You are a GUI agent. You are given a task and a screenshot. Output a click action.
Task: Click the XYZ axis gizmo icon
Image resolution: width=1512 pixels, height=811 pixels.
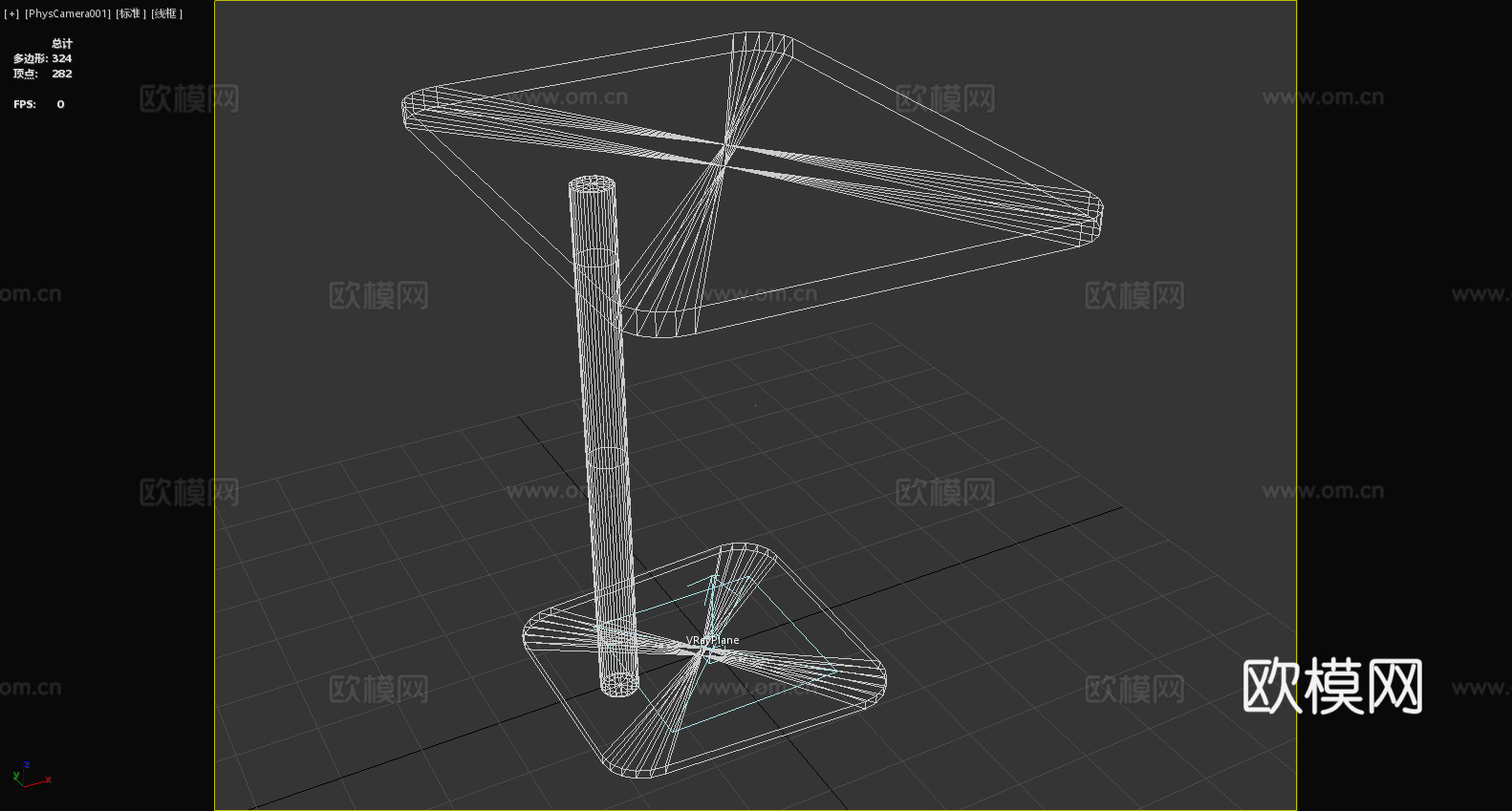pyautogui.click(x=31, y=775)
